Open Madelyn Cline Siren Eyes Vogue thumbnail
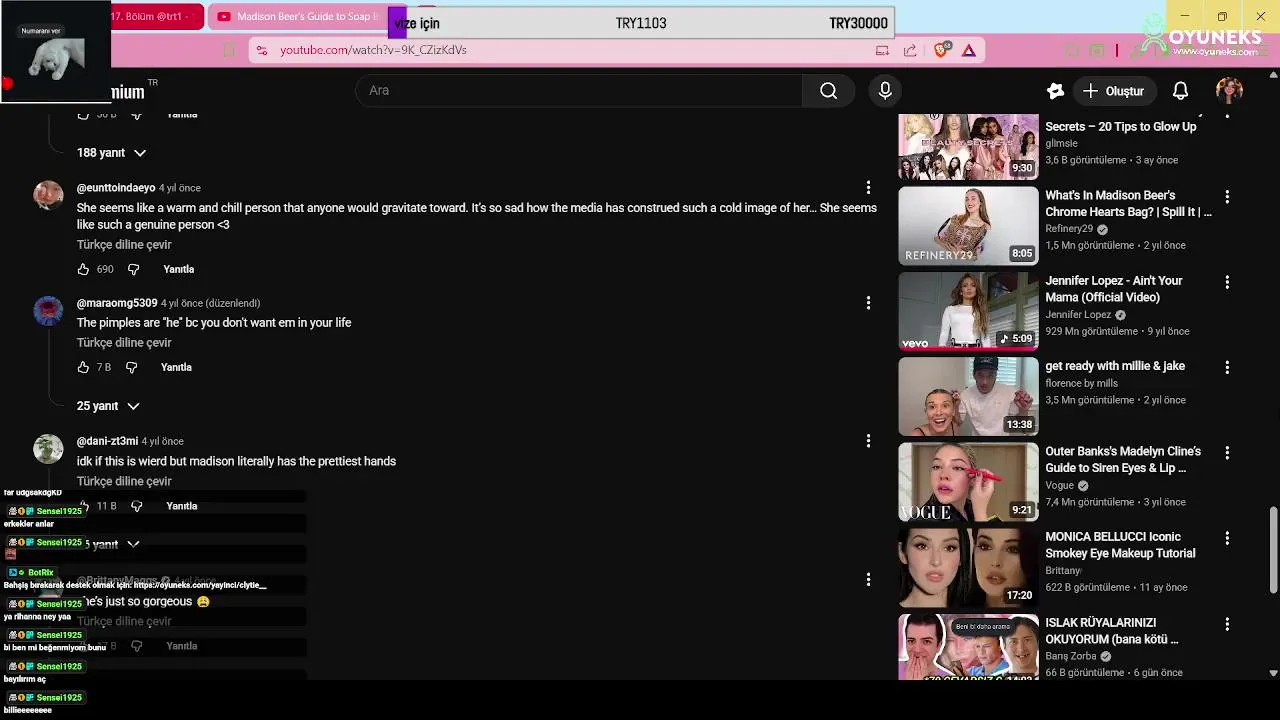 (x=968, y=482)
